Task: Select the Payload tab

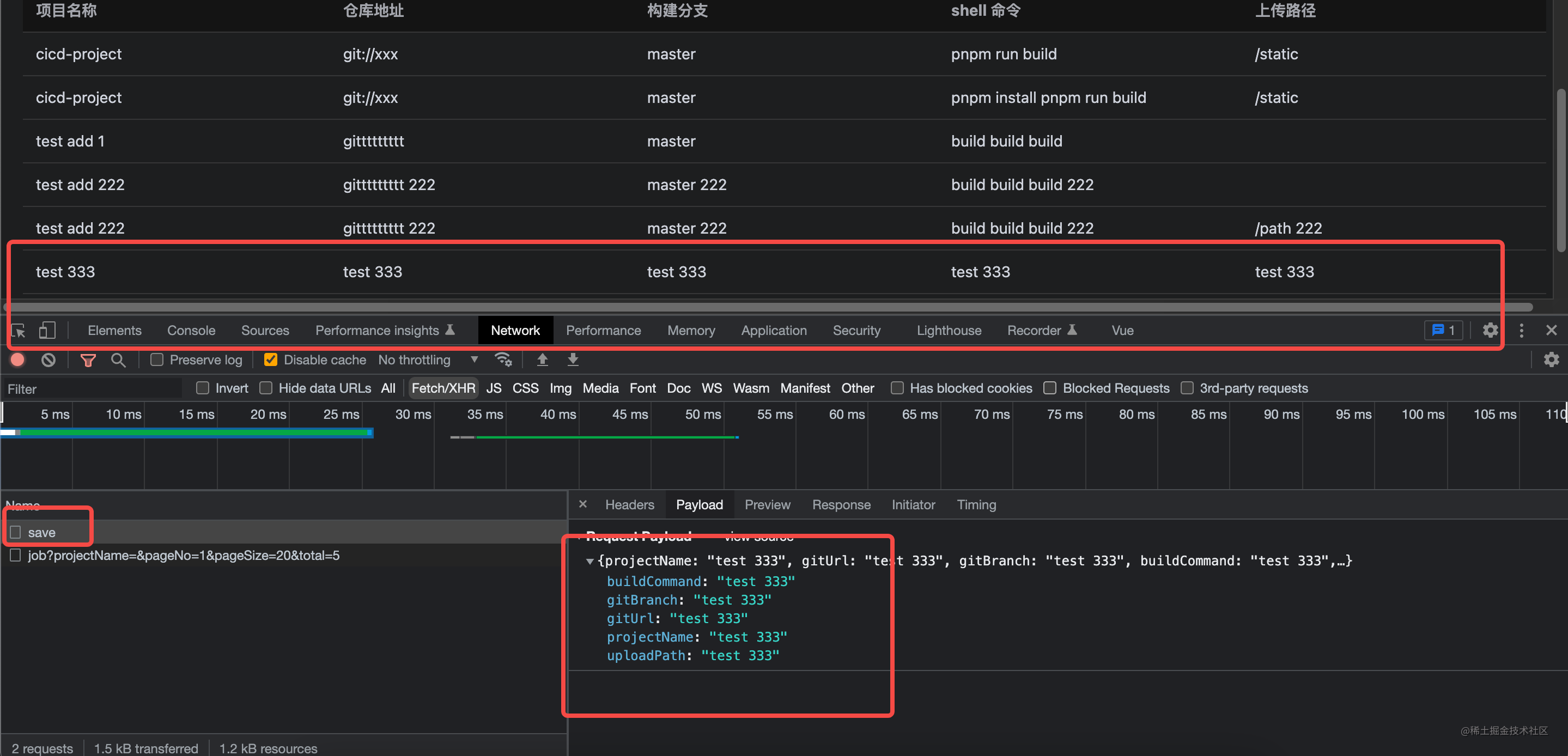Action: click(x=700, y=504)
